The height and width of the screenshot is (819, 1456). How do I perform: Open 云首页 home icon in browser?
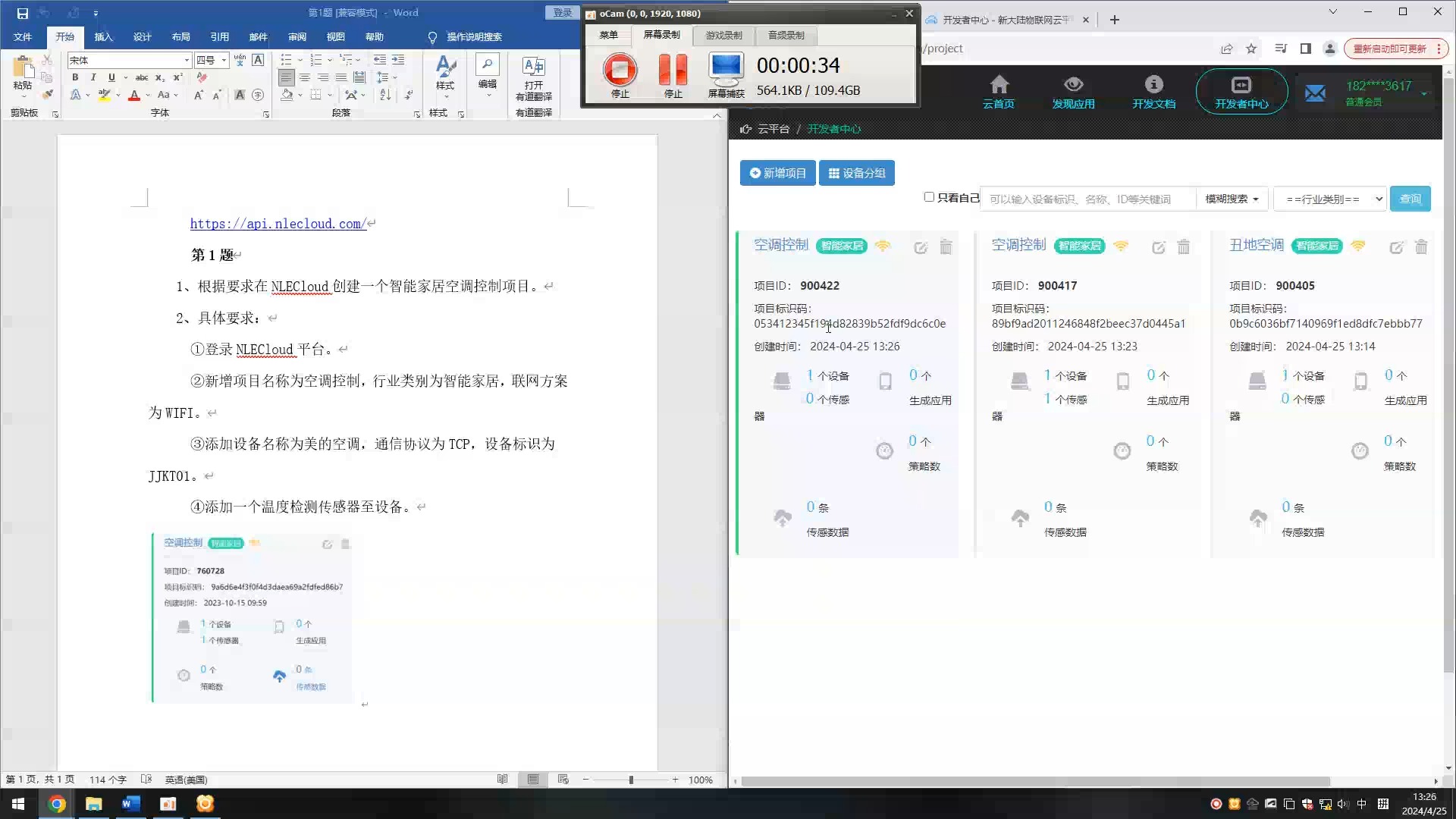pyautogui.click(x=999, y=85)
